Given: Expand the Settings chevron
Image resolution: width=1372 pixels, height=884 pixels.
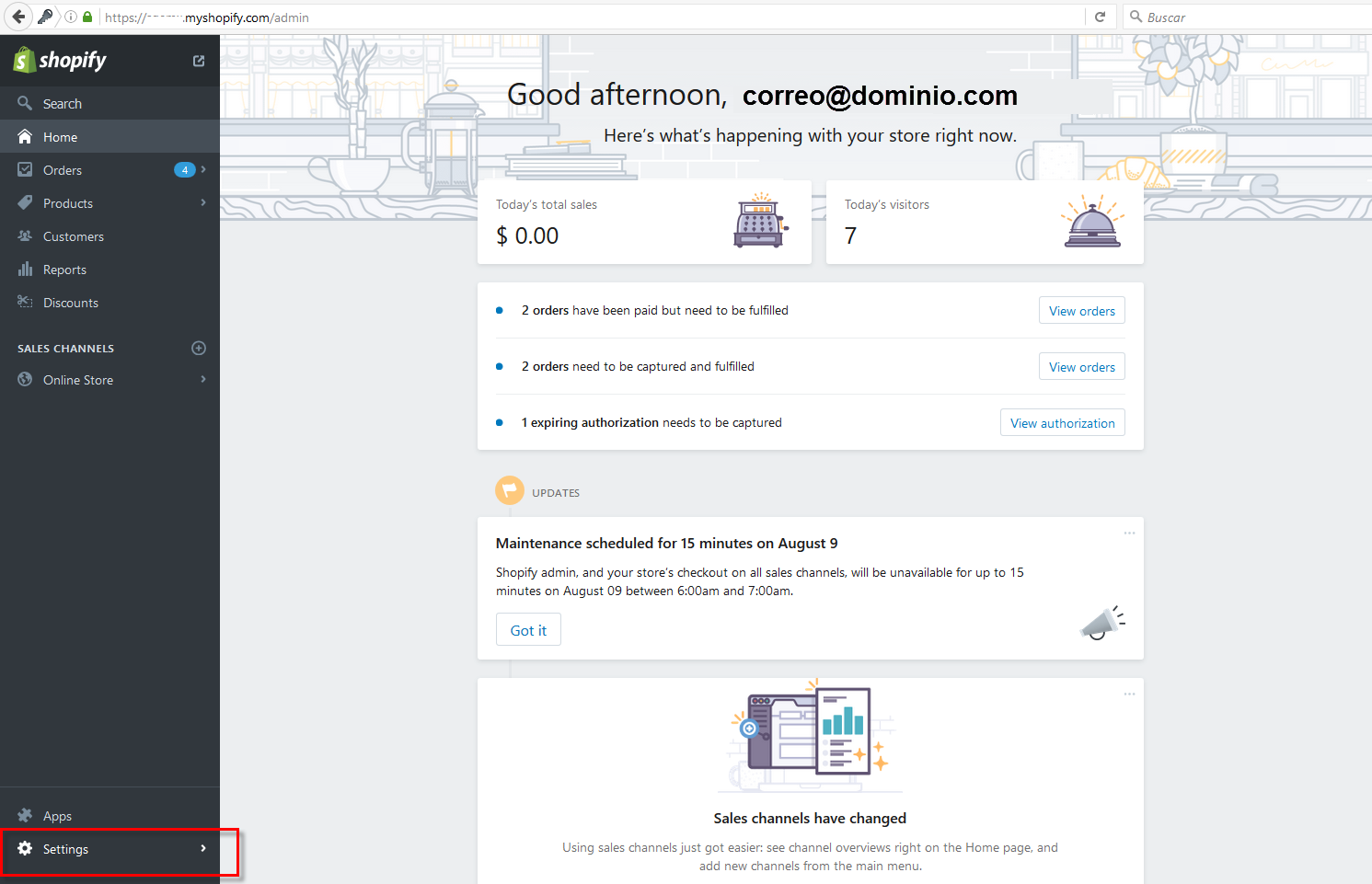Looking at the screenshot, I should point(203,848).
